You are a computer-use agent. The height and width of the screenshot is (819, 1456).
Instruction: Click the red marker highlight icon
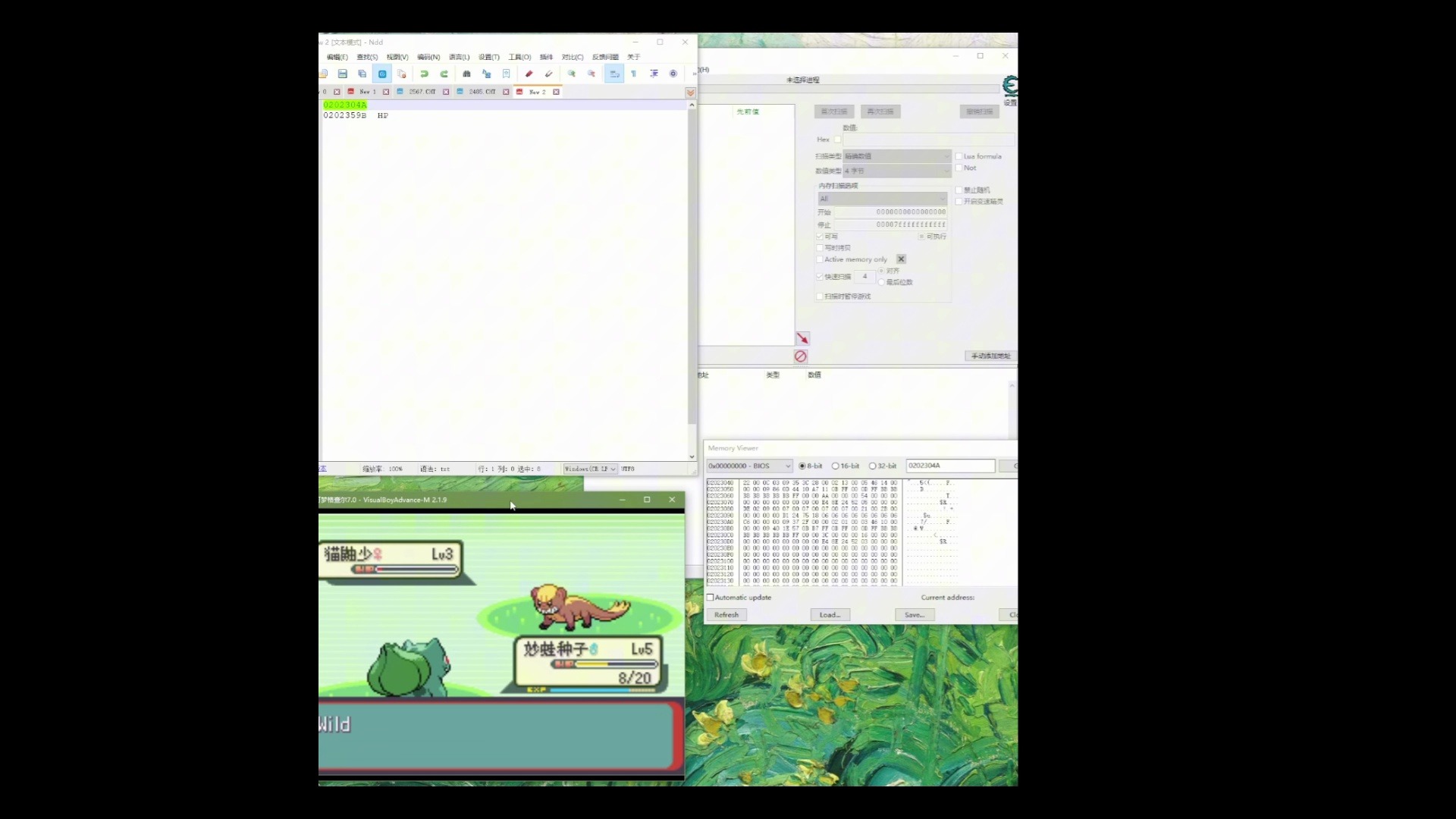pos(529,74)
